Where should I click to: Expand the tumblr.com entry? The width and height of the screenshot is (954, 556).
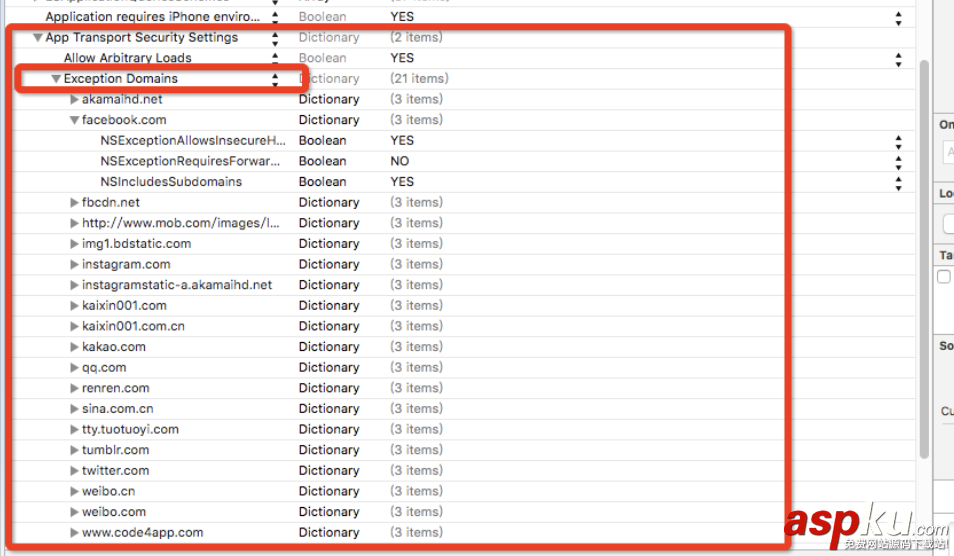[x=74, y=451]
